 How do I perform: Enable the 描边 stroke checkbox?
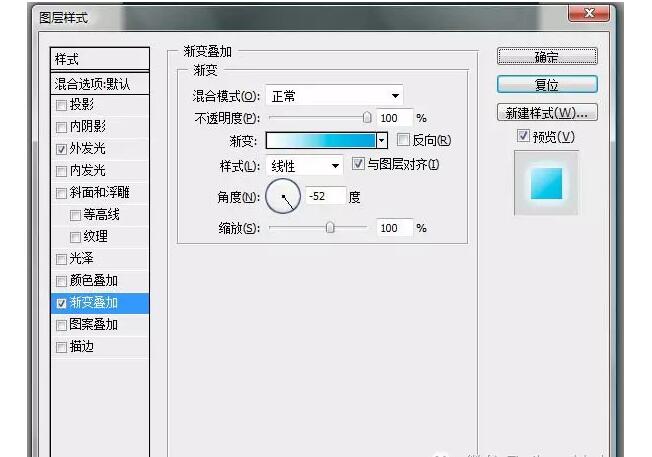[x=61, y=347]
